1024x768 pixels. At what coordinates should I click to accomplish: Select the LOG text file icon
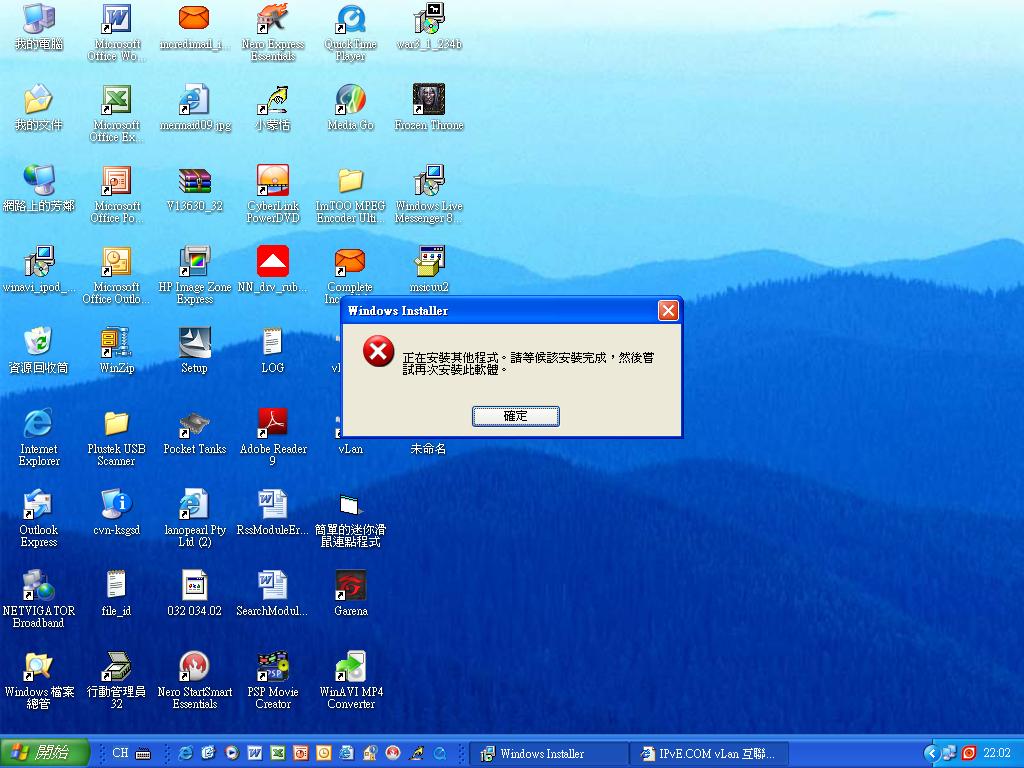(273, 352)
